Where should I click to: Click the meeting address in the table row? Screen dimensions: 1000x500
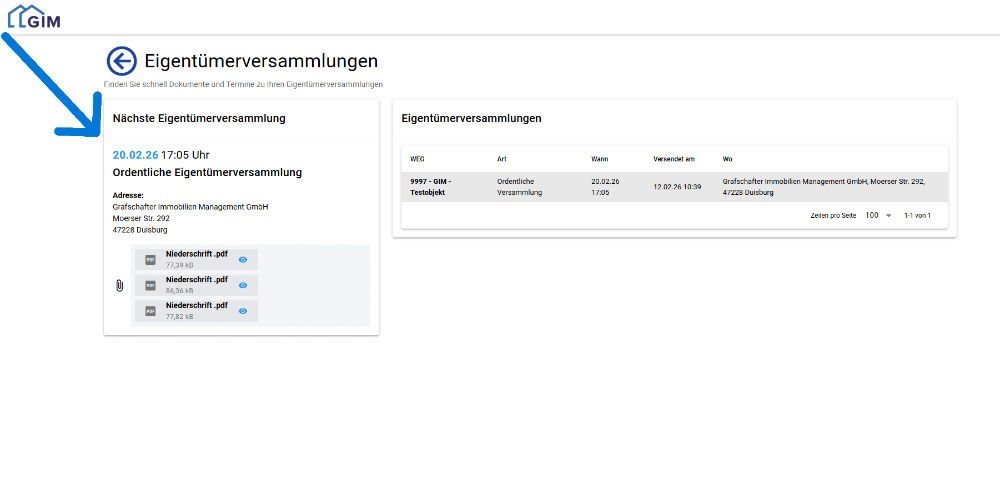[823, 187]
